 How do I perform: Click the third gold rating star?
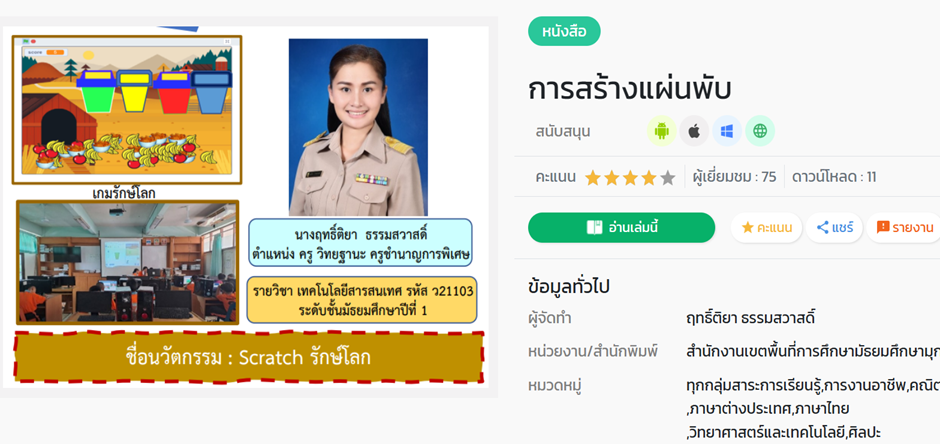point(630,178)
